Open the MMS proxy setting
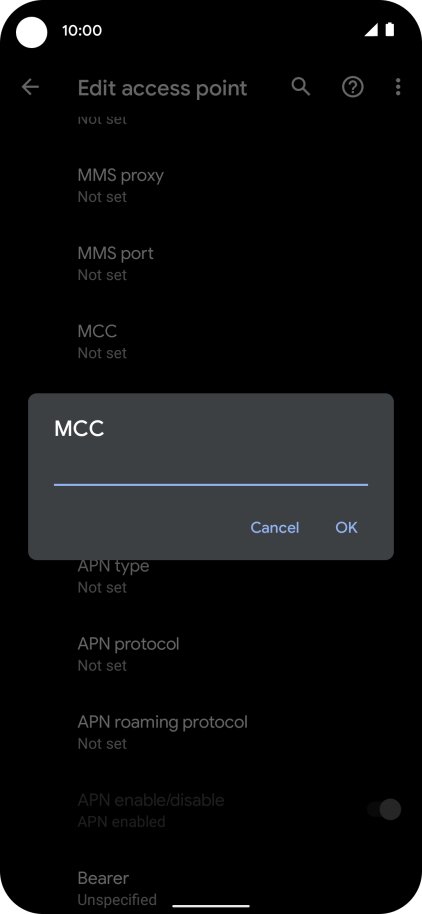Image resolution: width=422 pixels, height=914 pixels. 211,185
